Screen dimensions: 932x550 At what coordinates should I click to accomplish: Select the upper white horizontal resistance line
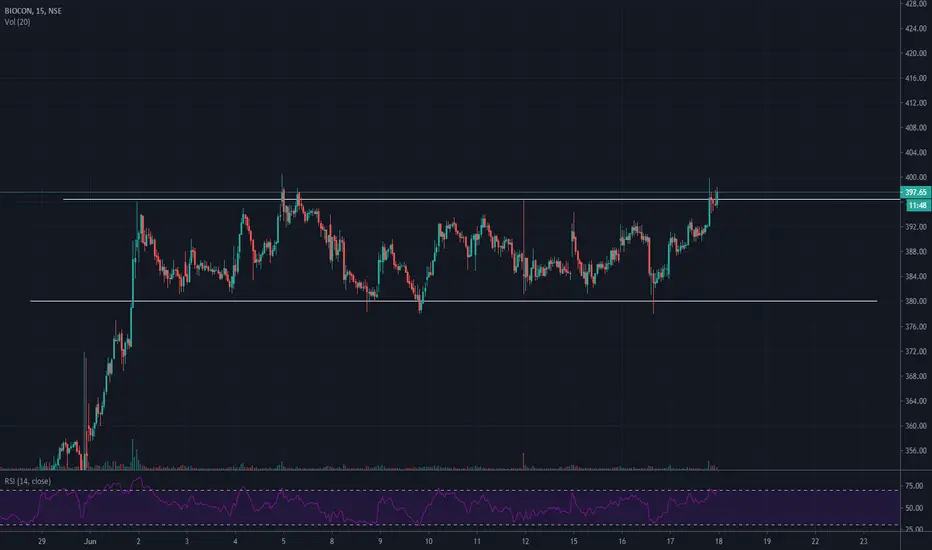[481, 199]
